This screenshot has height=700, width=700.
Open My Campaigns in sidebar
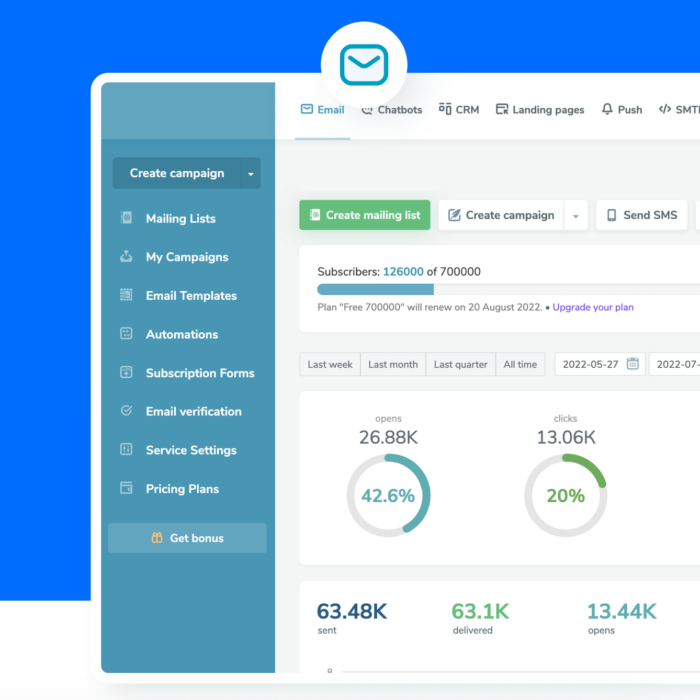pos(187,257)
